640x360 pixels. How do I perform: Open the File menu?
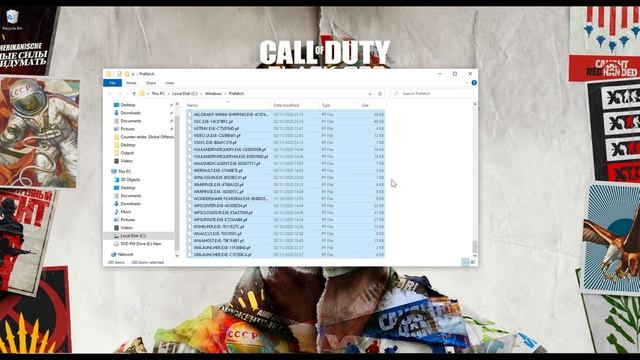point(112,83)
